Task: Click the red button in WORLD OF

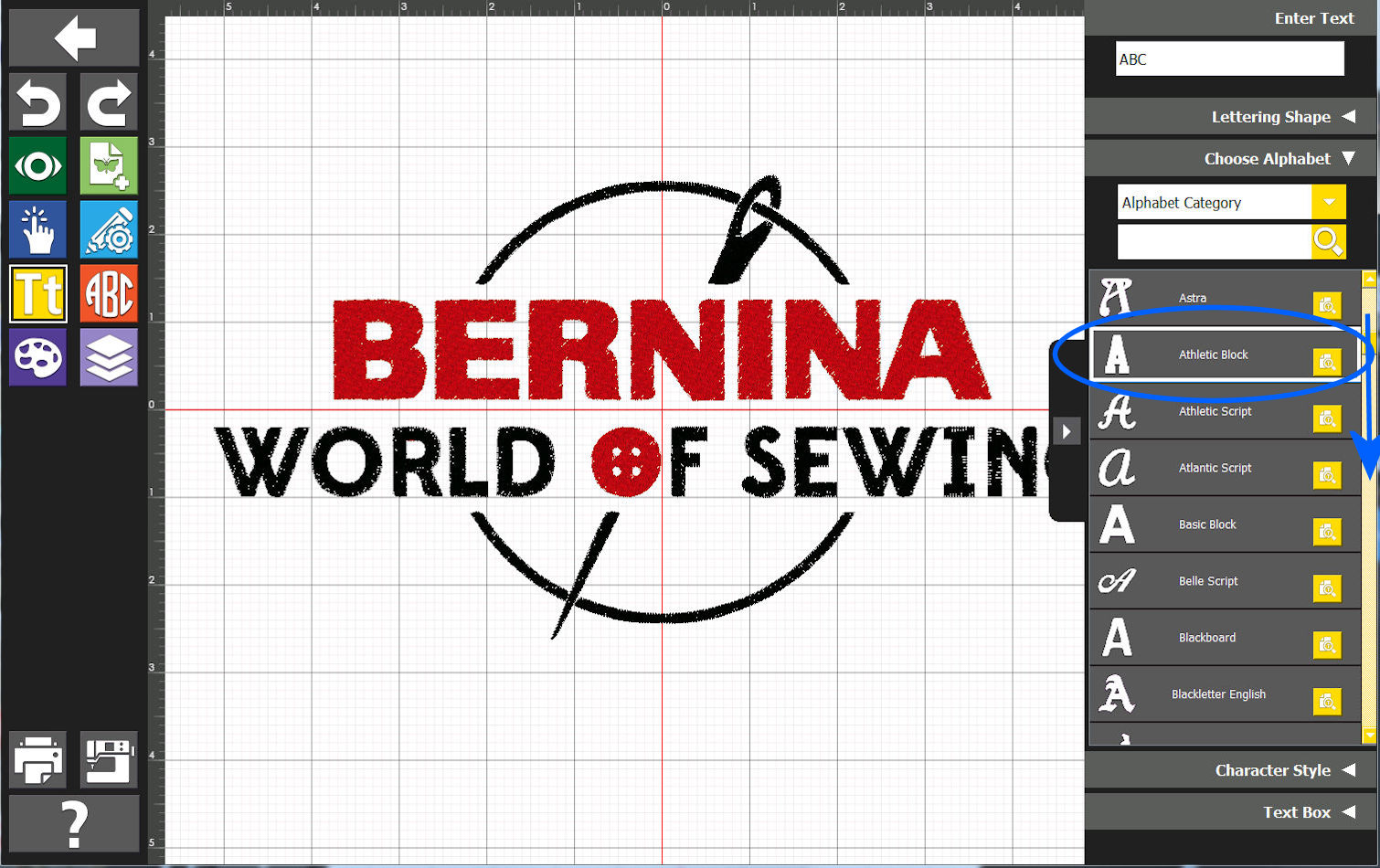Action: click(626, 461)
